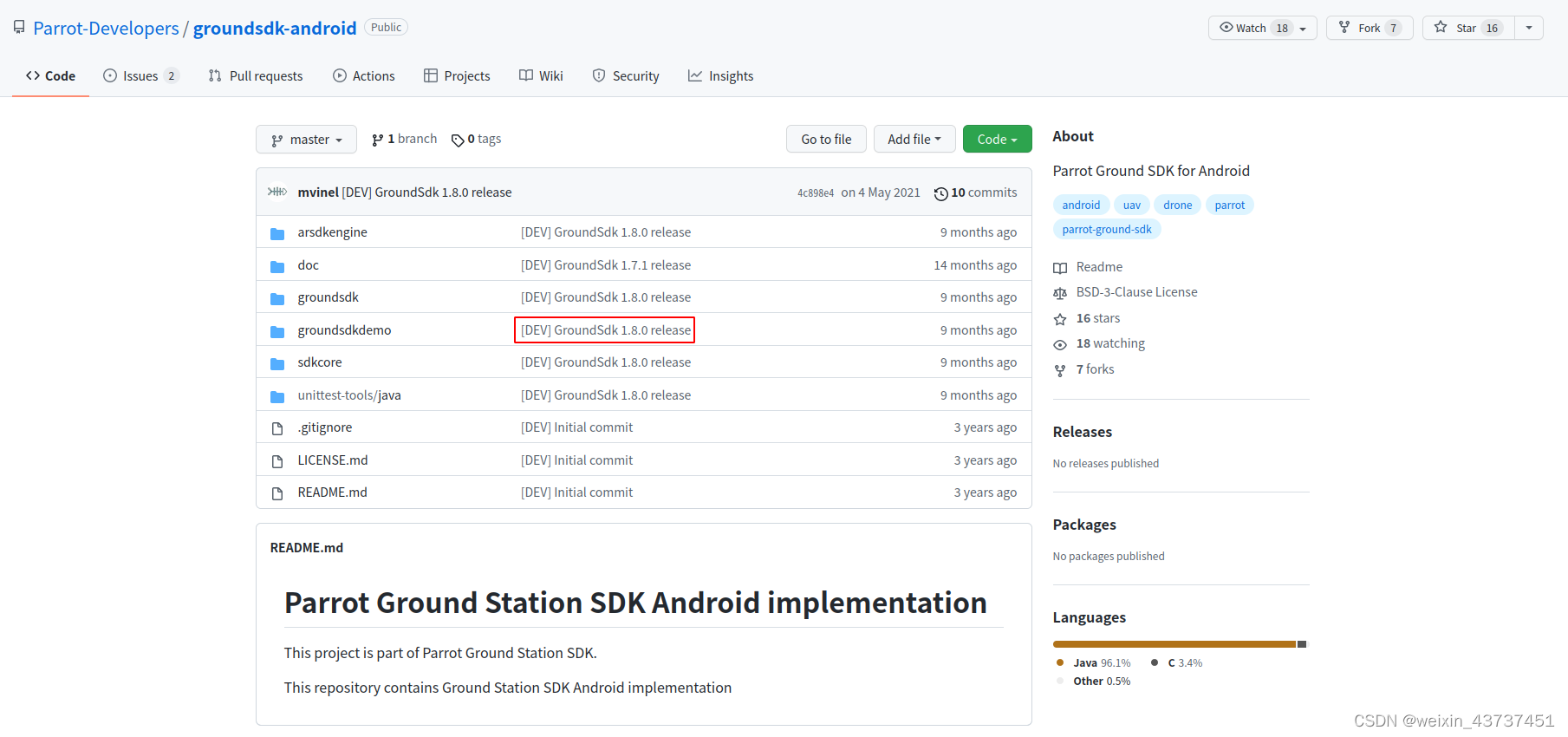Click the file icon for .gitignore
Image resolution: width=1568 pixels, height=737 pixels.
(x=277, y=428)
